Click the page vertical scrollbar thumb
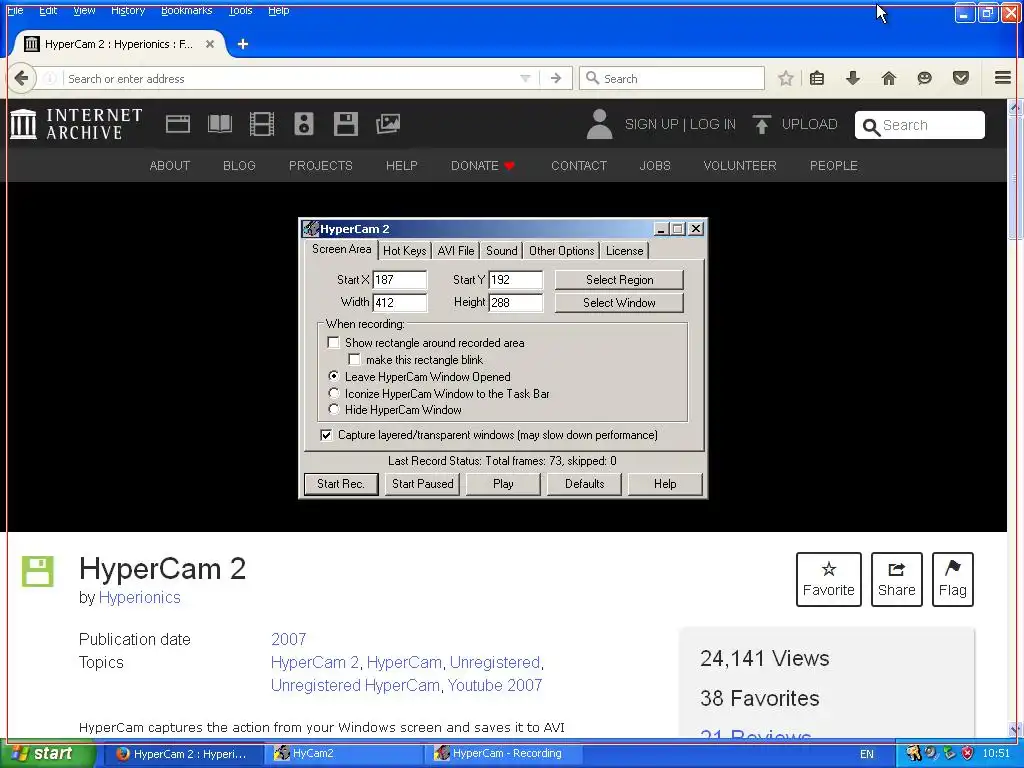This screenshot has width=1024, height=768. [x=1015, y=178]
